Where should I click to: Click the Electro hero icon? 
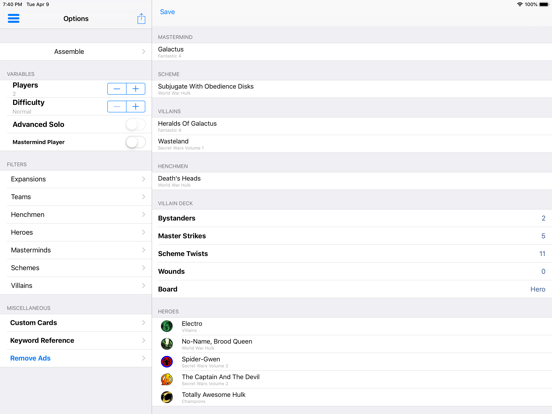[167, 326]
